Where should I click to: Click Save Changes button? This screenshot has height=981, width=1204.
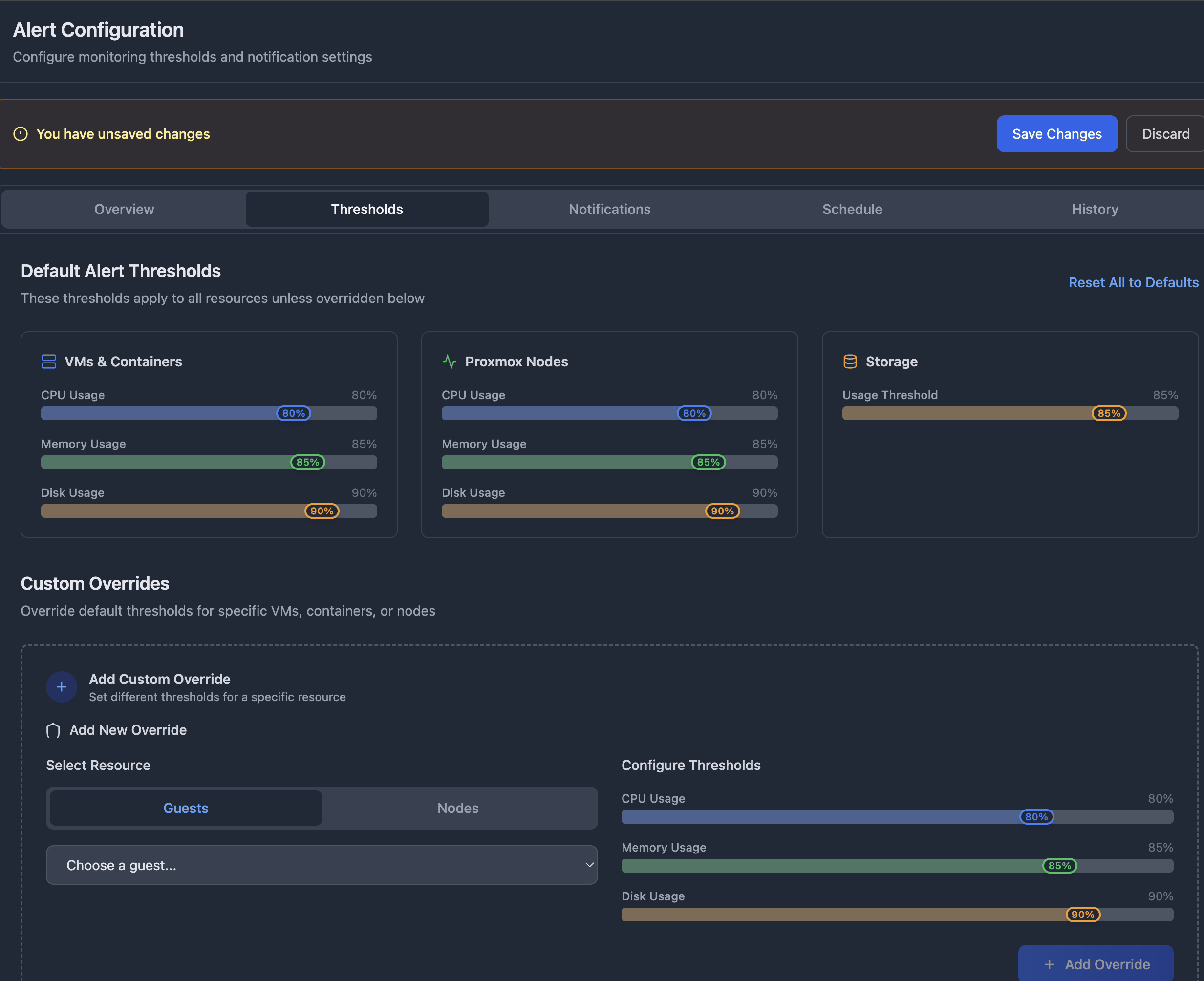(1057, 134)
